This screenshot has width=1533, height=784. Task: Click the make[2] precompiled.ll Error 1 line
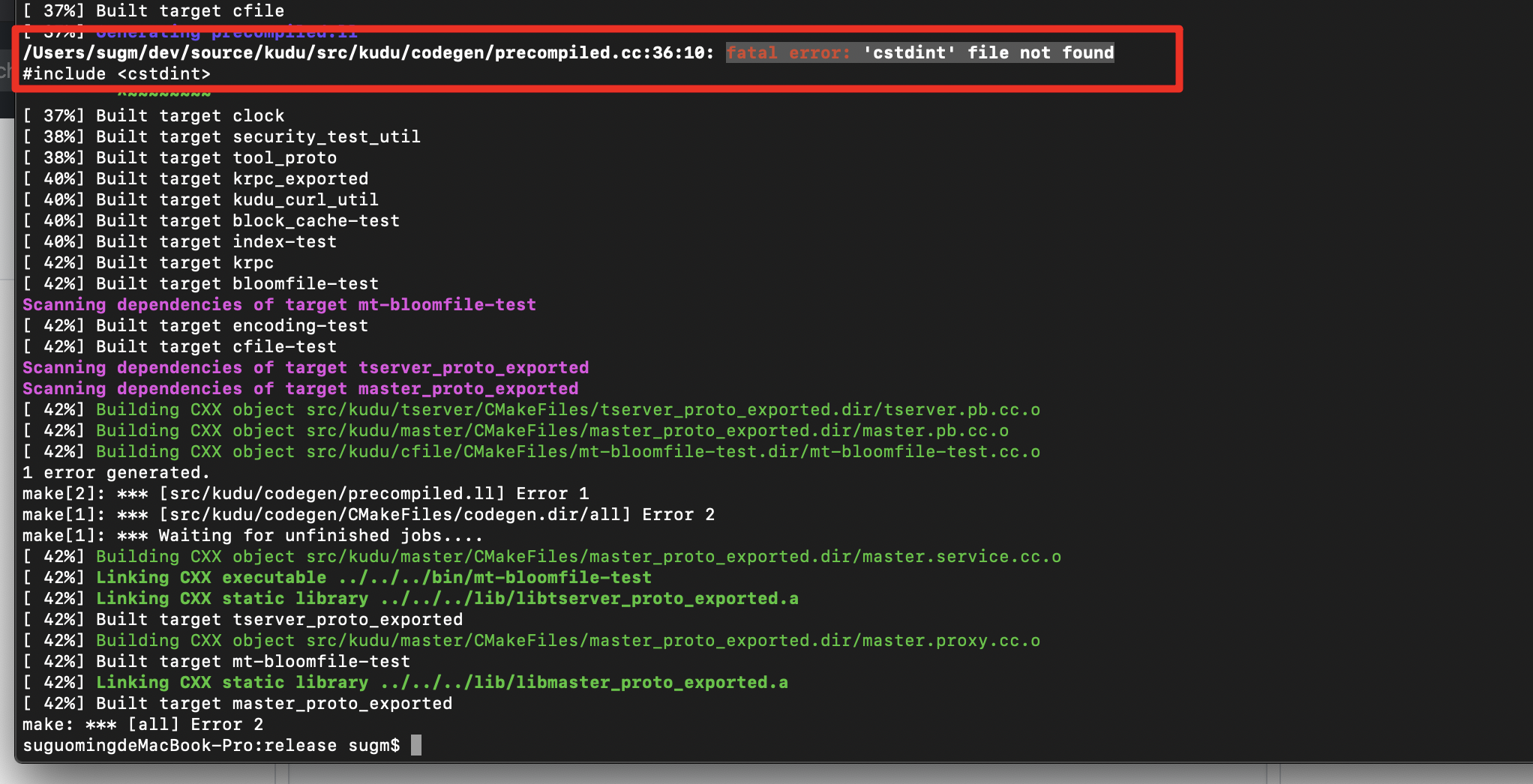coord(305,493)
